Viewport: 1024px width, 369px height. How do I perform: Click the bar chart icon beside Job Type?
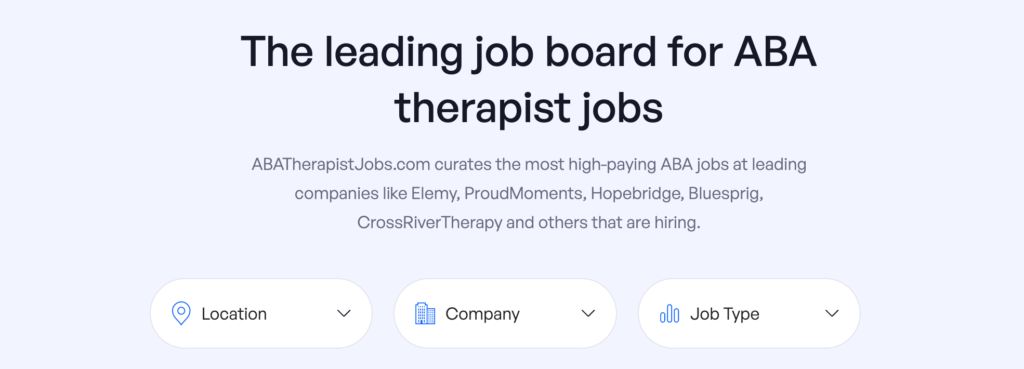click(x=669, y=314)
